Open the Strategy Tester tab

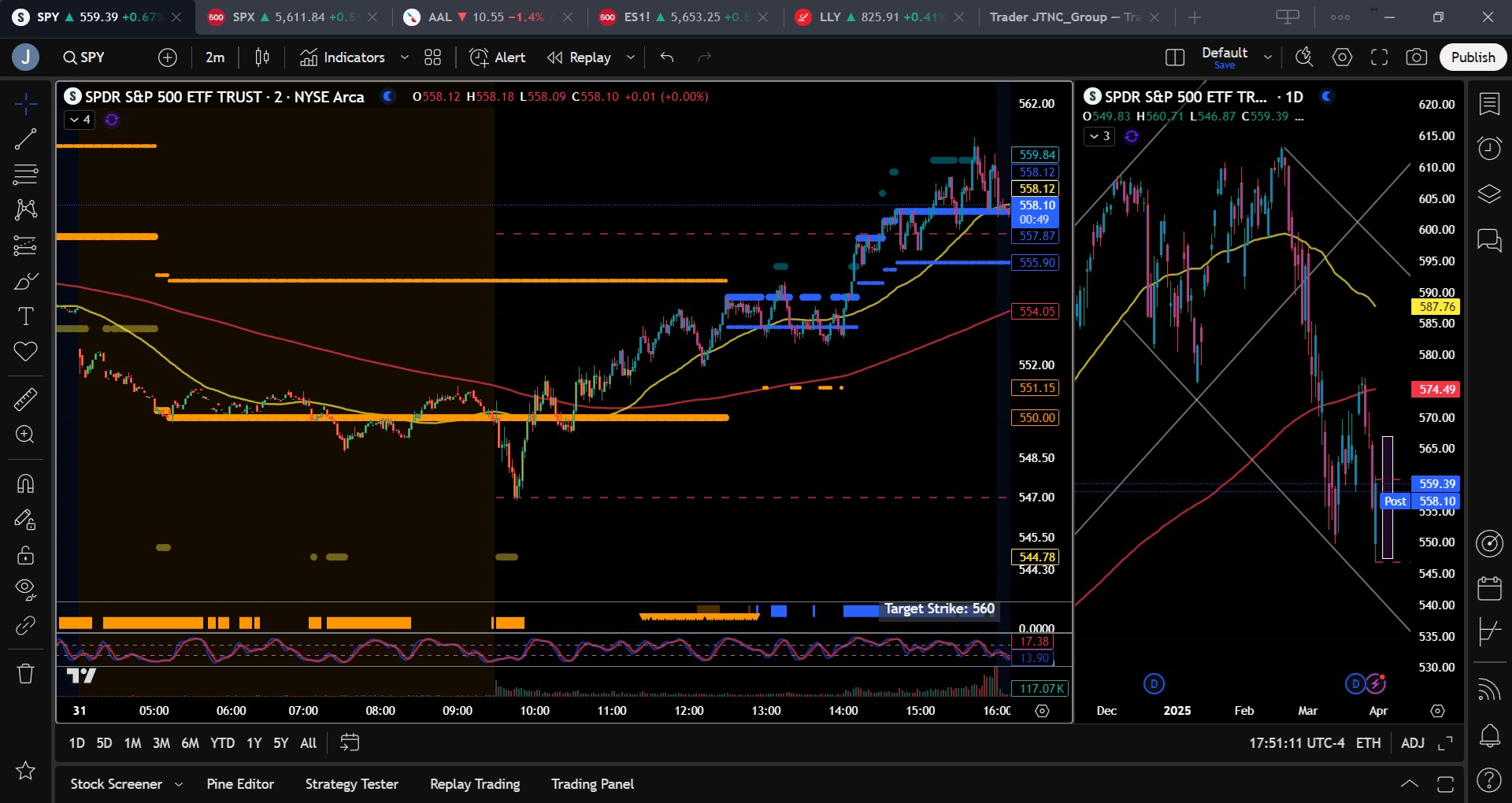point(352,784)
